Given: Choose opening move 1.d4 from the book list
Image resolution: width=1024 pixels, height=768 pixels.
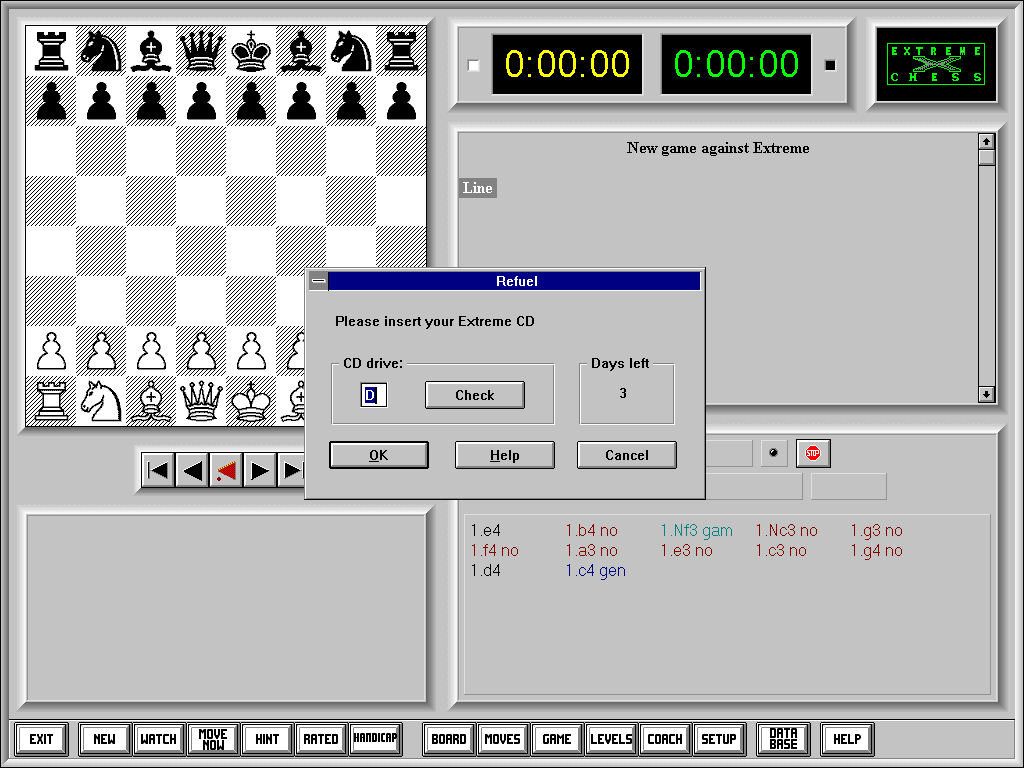Looking at the screenshot, I should pos(486,571).
